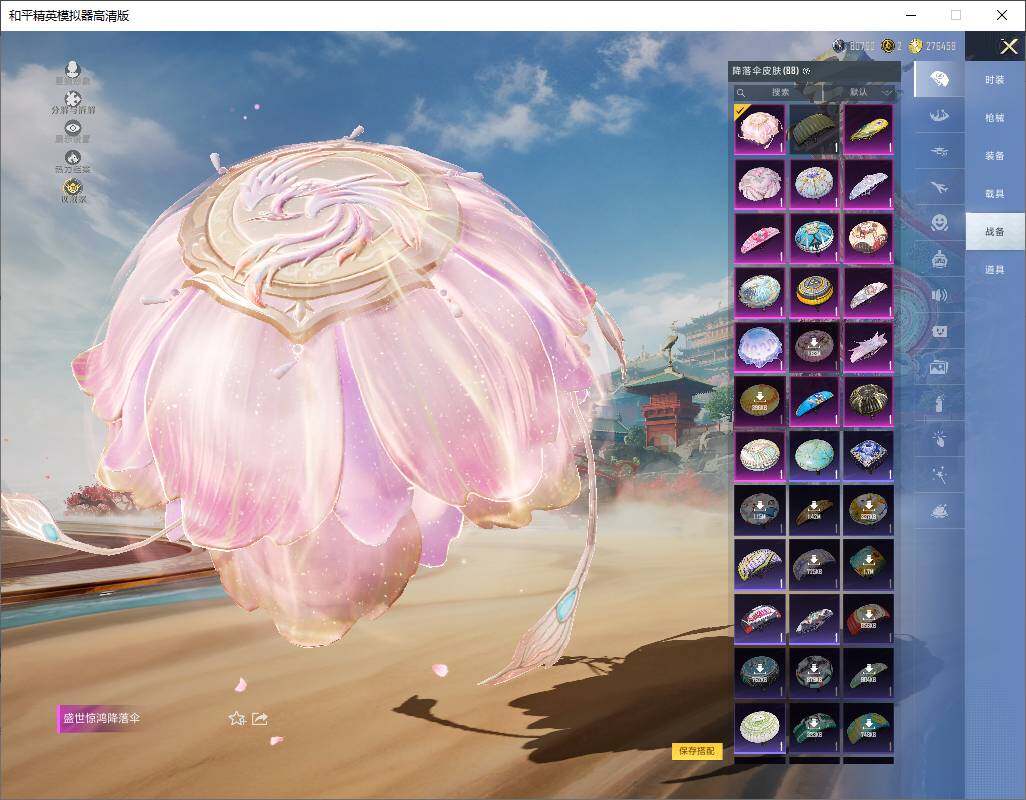The height and width of the screenshot is (800, 1026).
Task: Open the airplane skin category
Action: (x=938, y=187)
